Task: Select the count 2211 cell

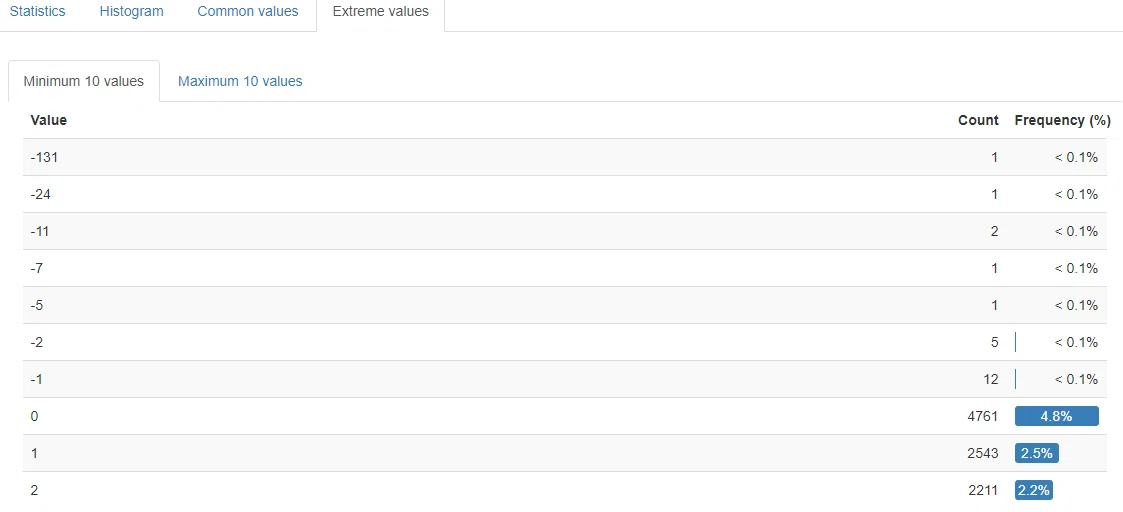Action: click(x=983, y=491)
